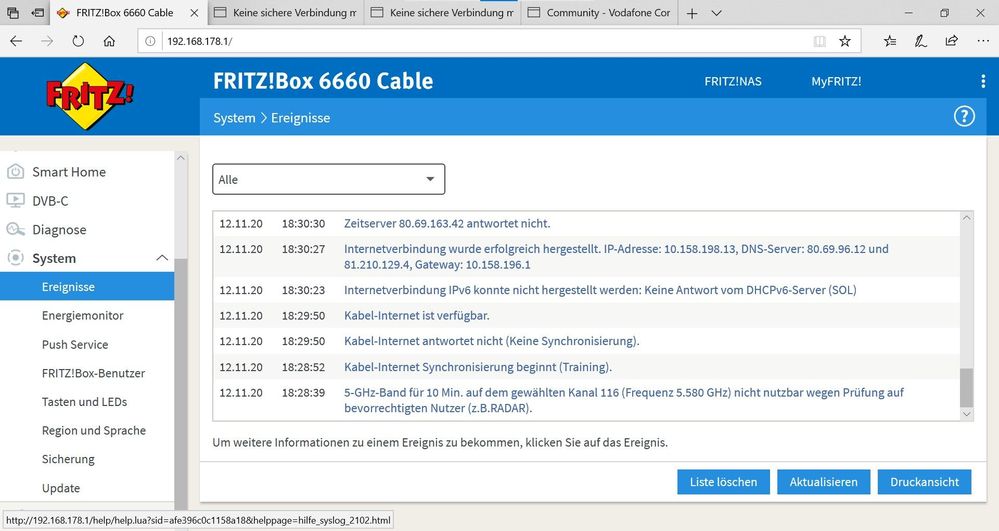Show tab previews chevron
999x531 pixels.
pyautogui.click(x=716, y=13)
